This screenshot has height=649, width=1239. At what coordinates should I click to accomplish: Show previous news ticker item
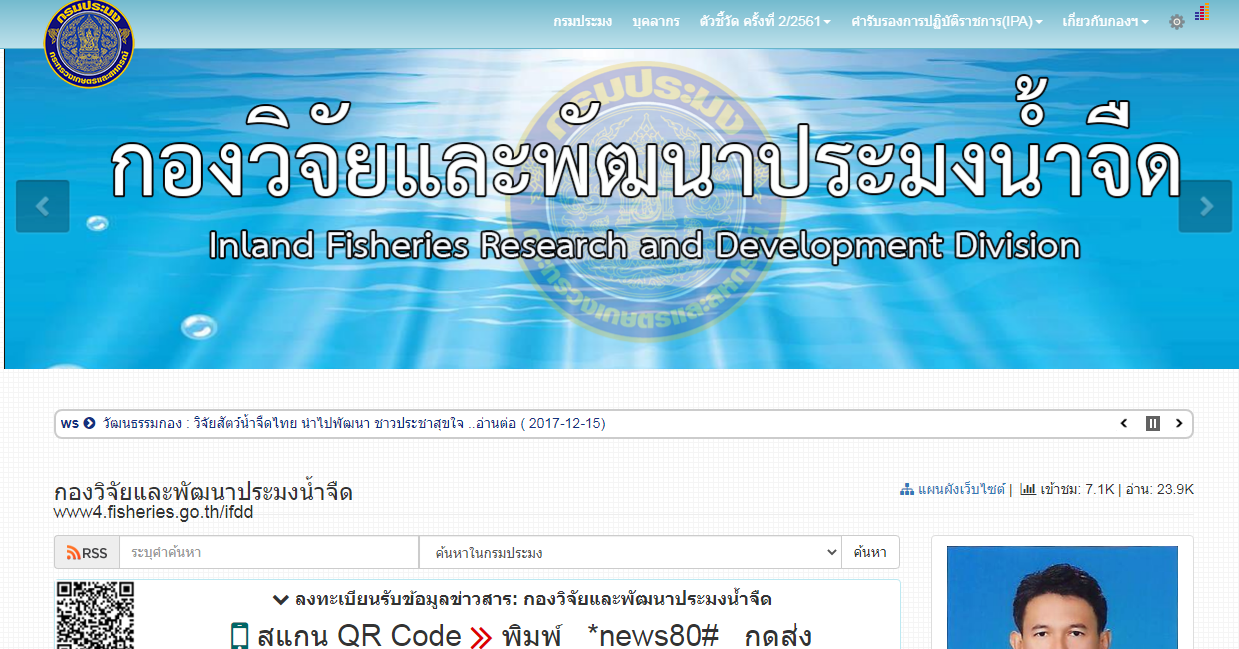[x=1124, y=424]
